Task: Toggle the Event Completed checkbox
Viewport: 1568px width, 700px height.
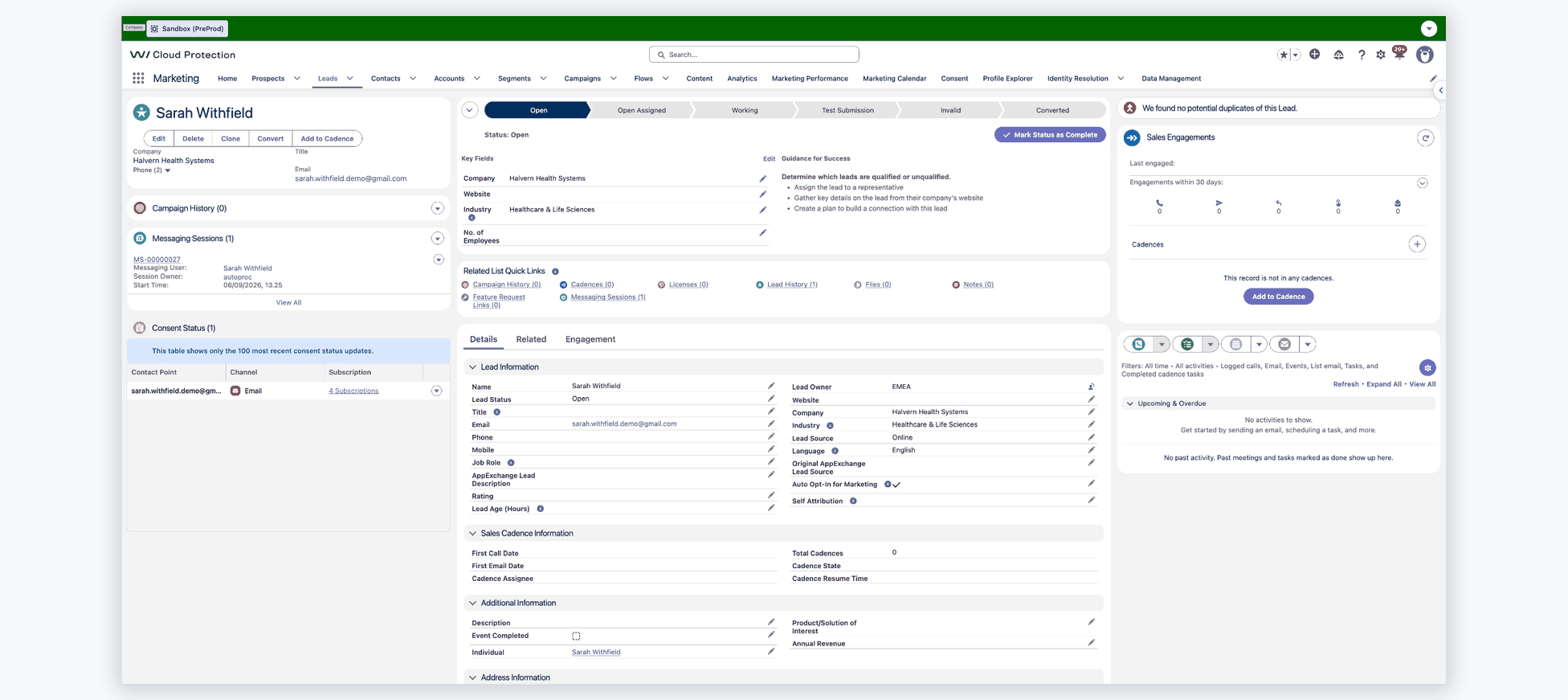Action: 576,636
